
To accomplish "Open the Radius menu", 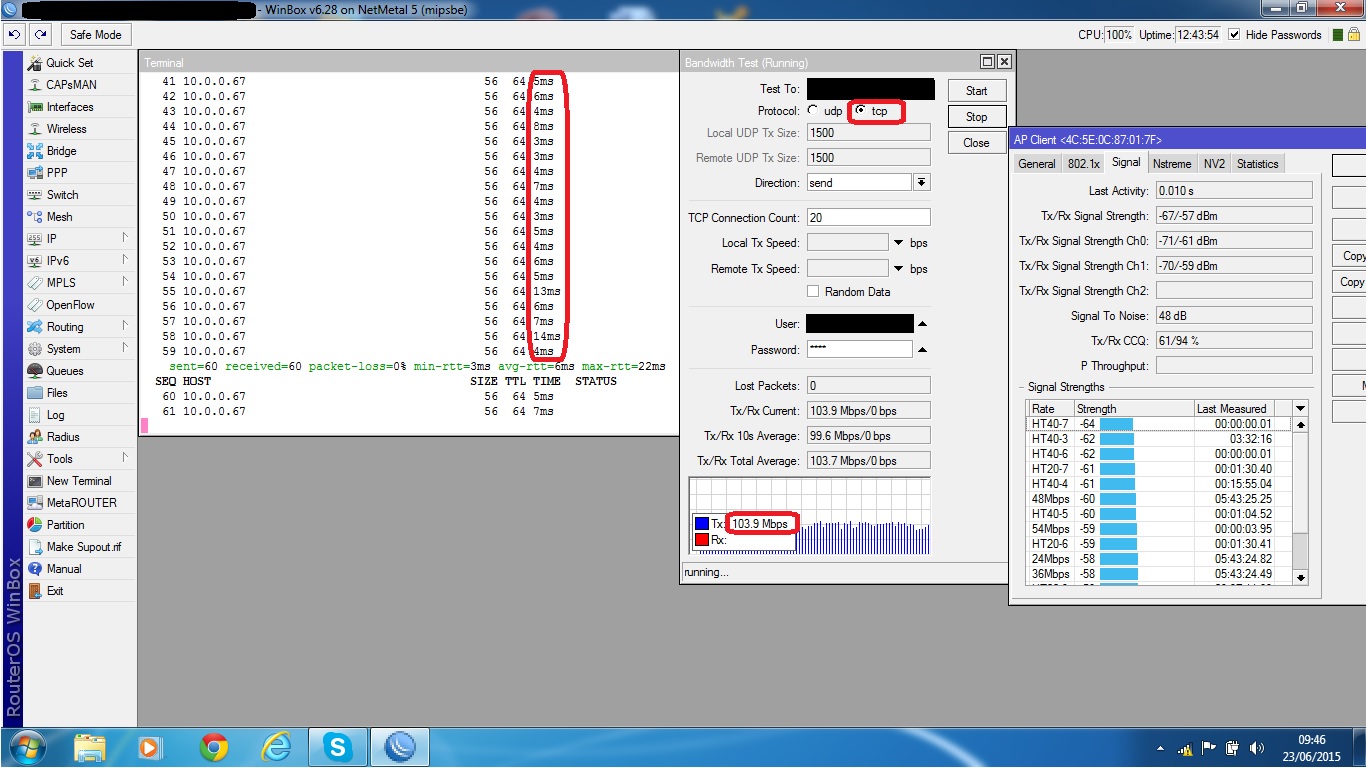I will point(62,437).
